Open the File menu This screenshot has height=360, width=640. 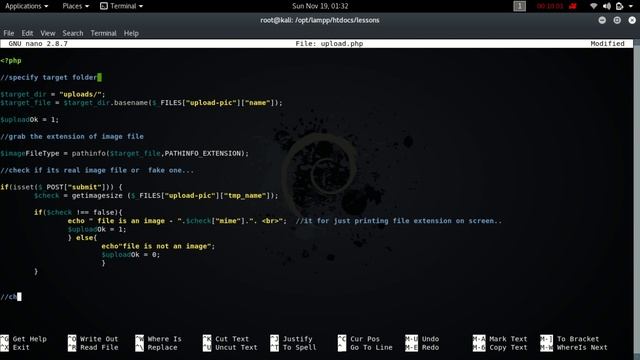(9, 33)
